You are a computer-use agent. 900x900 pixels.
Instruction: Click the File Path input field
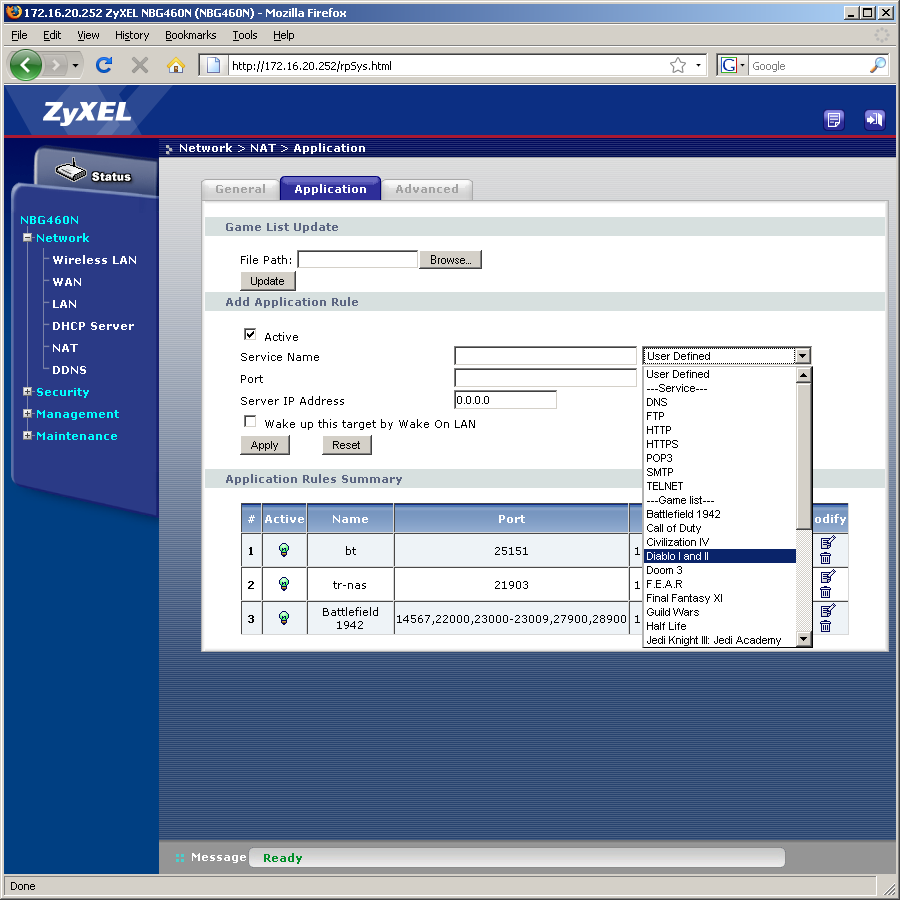pyautogui.click(x=358, y=259)
